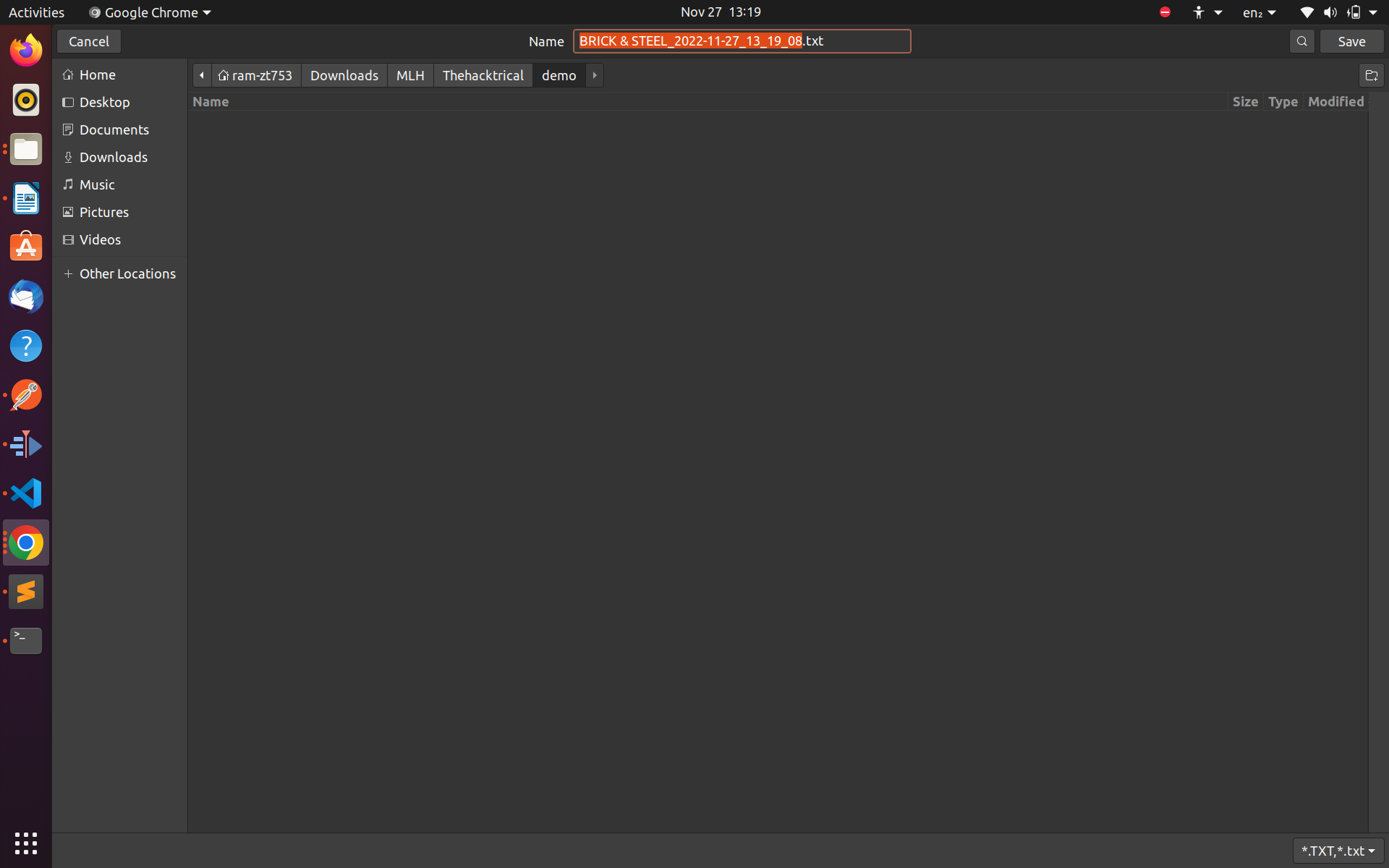Open LibreOffice Writer from the dock

[26, 198]
